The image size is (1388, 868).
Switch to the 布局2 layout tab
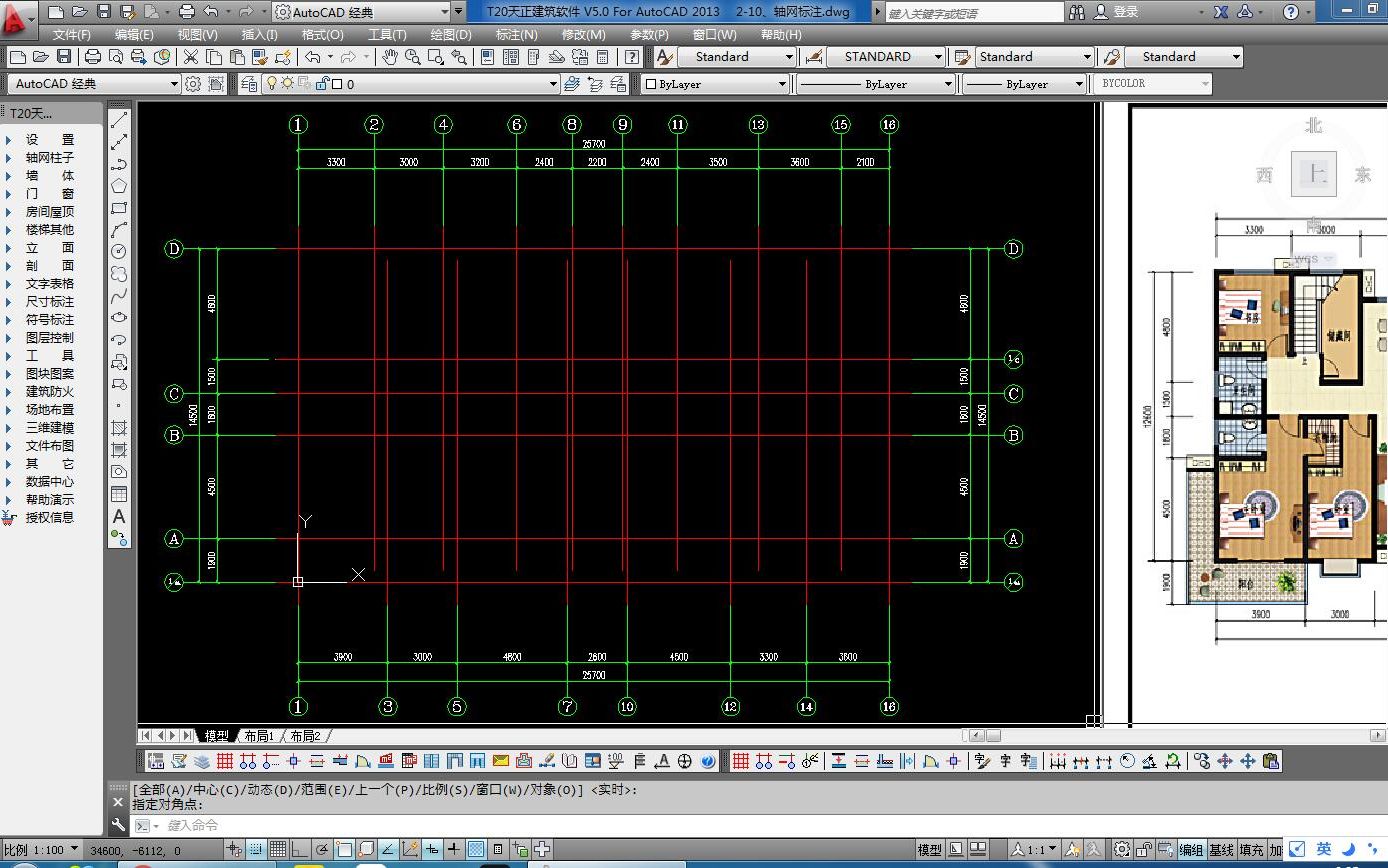point(305,736)
